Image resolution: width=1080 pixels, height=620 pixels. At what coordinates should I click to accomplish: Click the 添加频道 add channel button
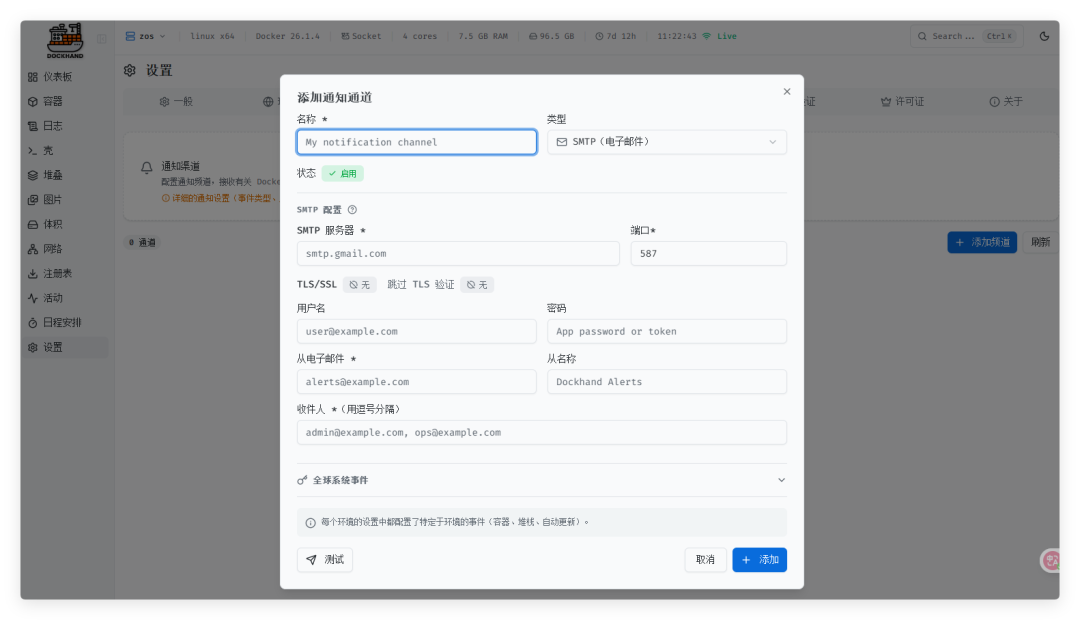(982, 242)
